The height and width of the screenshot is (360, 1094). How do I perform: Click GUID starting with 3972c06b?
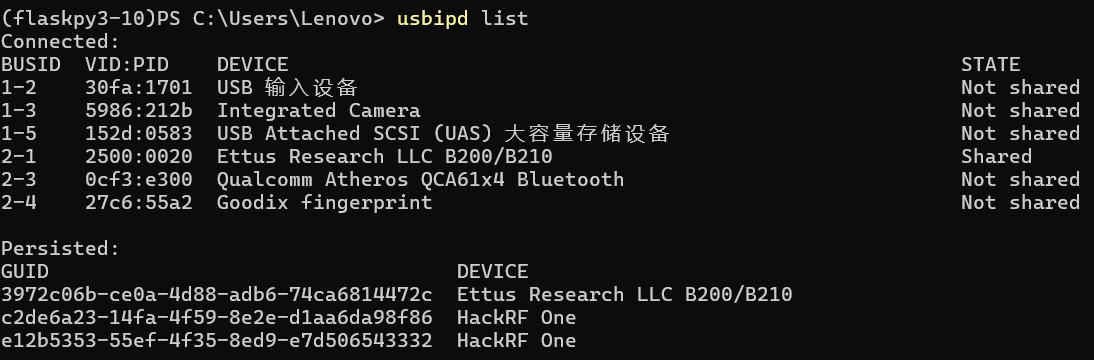point(216,294)
